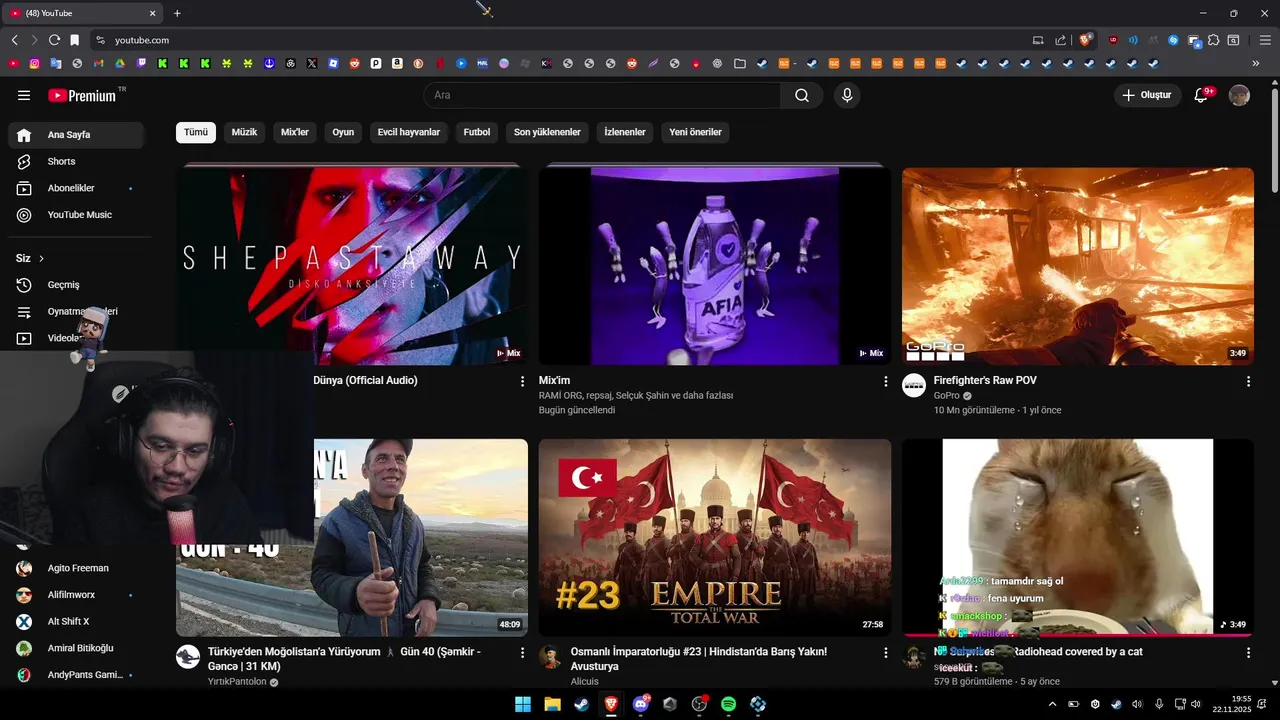The width and height of the screenshot is (1280, 720).
Task: Open YouTube Music in sidebar
Action: click(x=76, y=215)
